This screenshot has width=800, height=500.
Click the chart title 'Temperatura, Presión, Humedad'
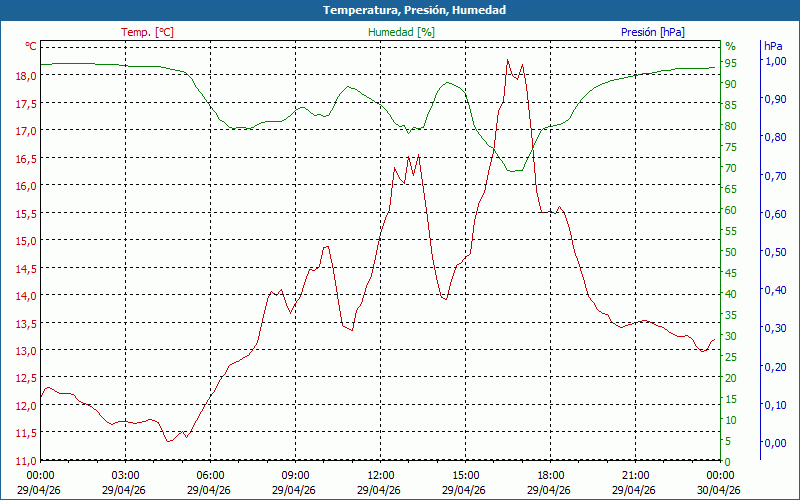(x=400, y=10)
